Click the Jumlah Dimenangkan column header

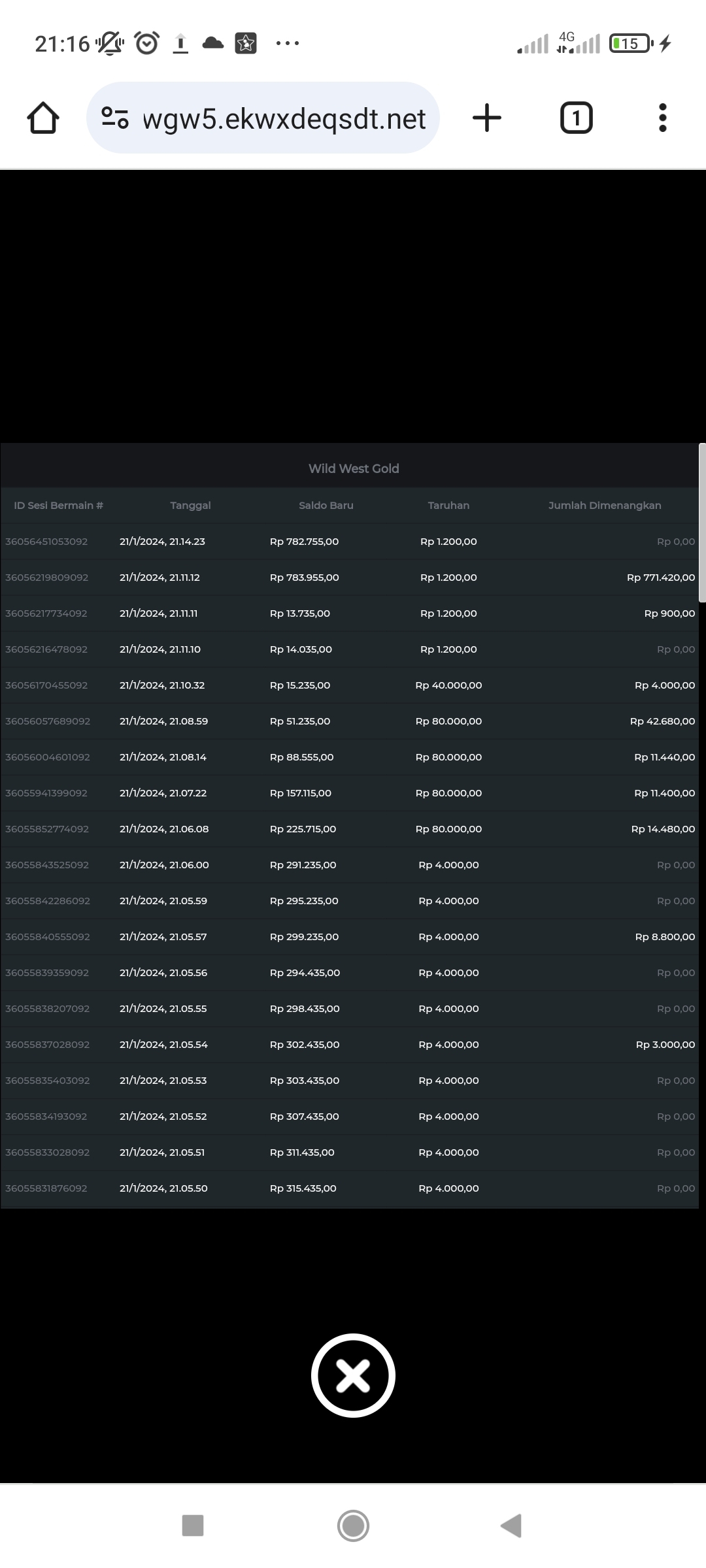click(605, 505)
